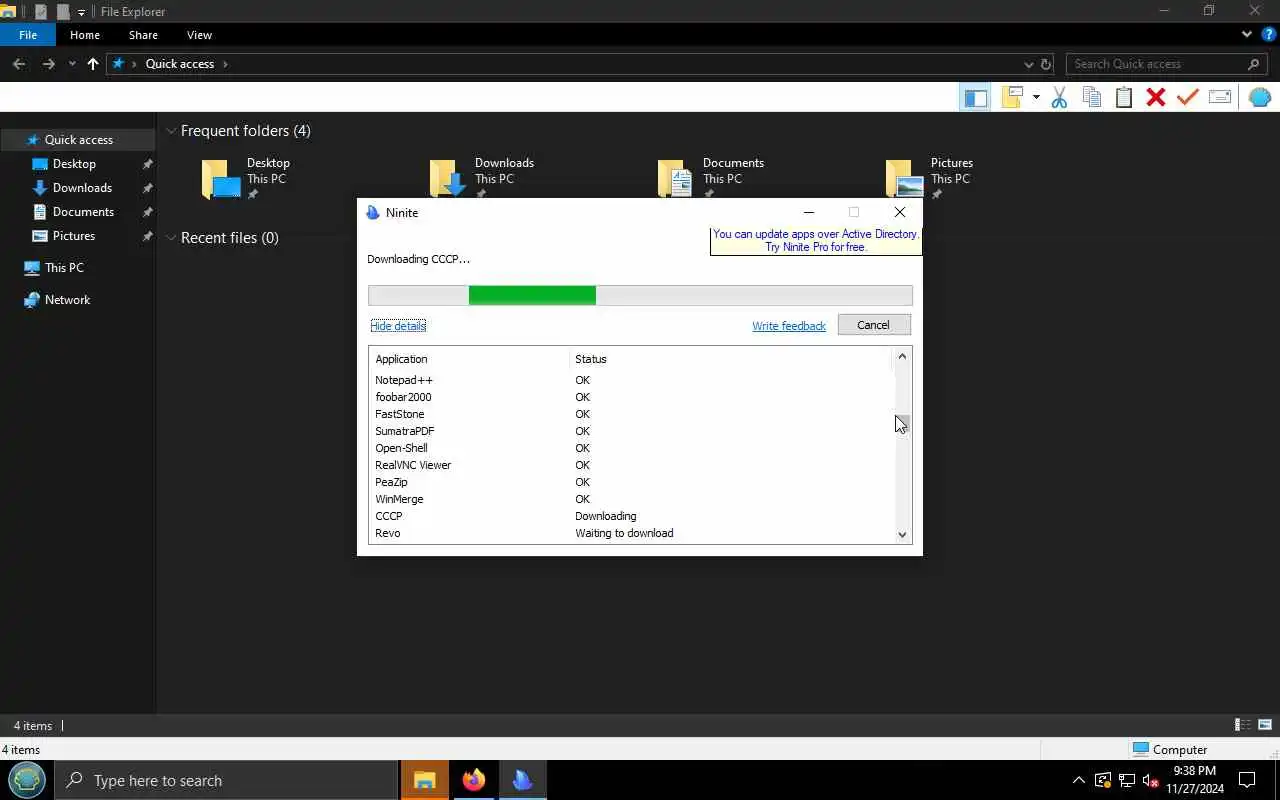Click the orange checkmark Properties icon
Viewport: 1280px width, 800px height.
click(x=1188, y=97)
